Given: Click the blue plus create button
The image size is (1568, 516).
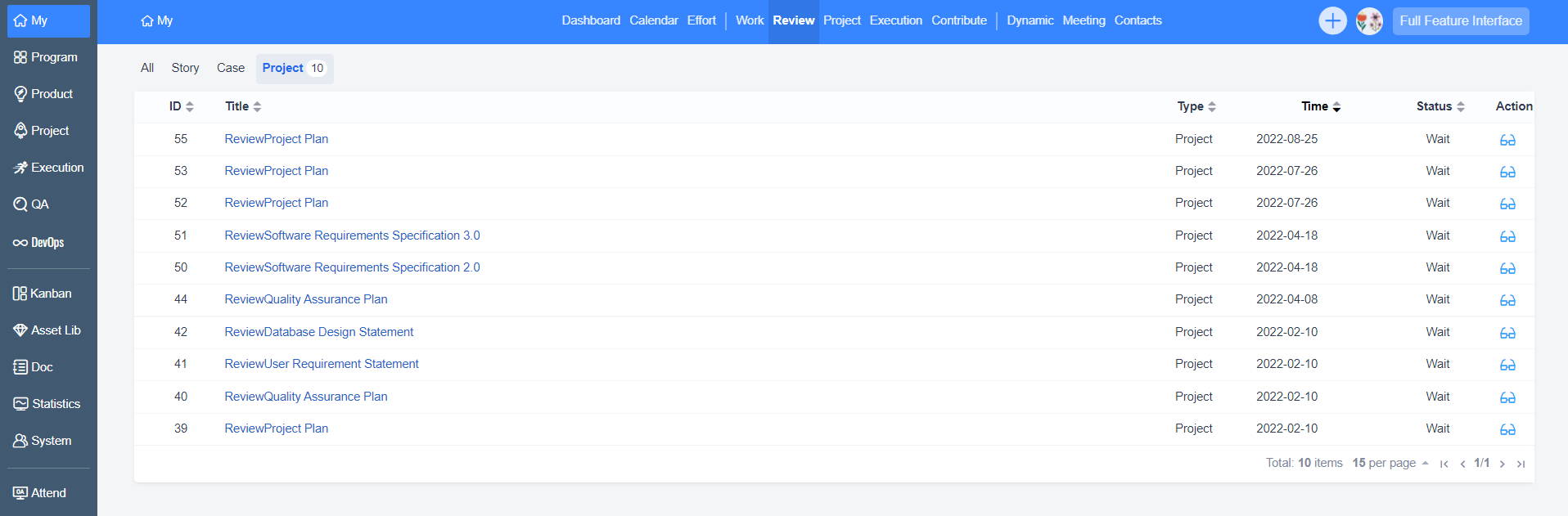Looking at the screenshot, I should click(1332, 21).
